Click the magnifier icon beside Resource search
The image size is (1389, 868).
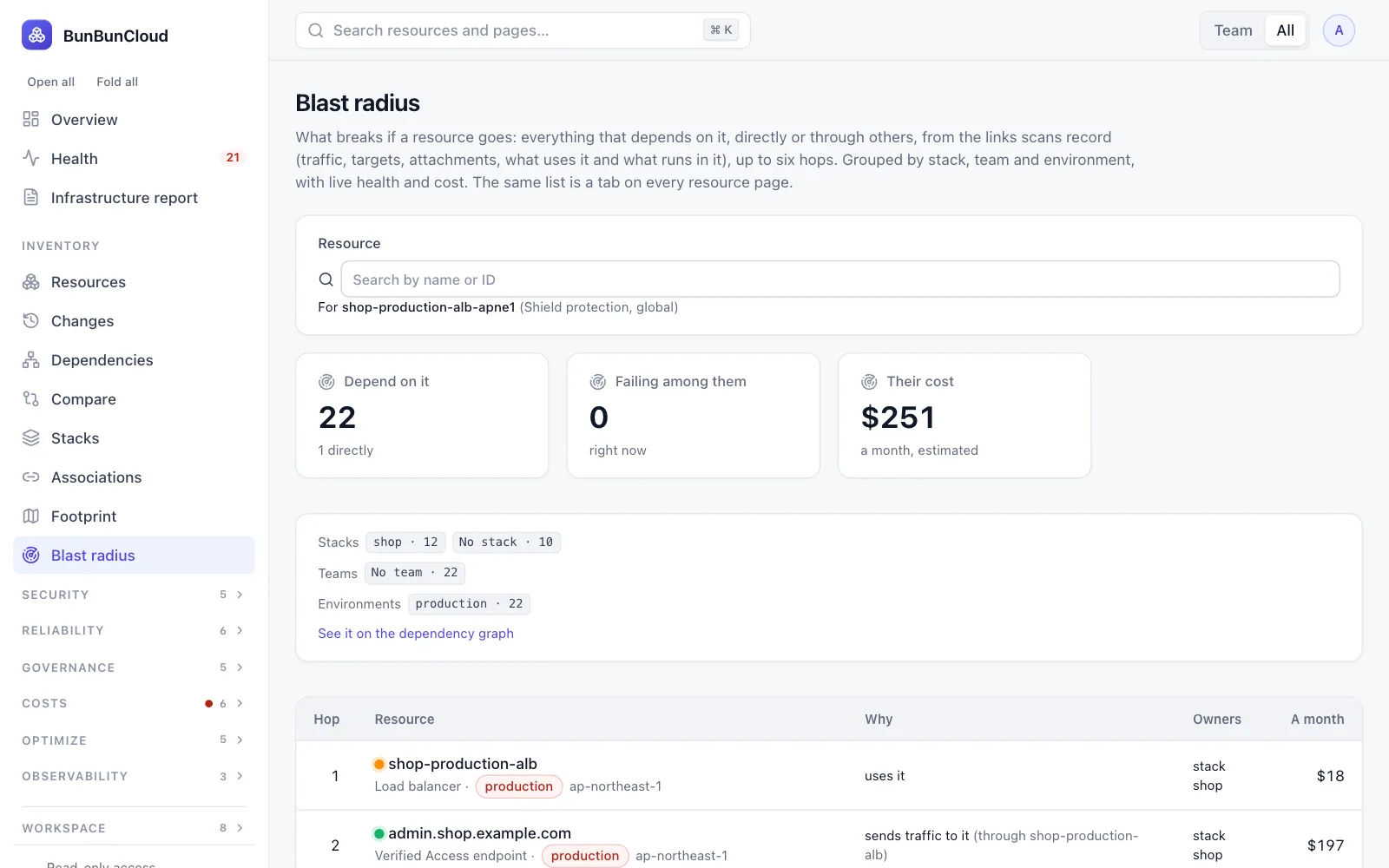[x=326, y=279]
